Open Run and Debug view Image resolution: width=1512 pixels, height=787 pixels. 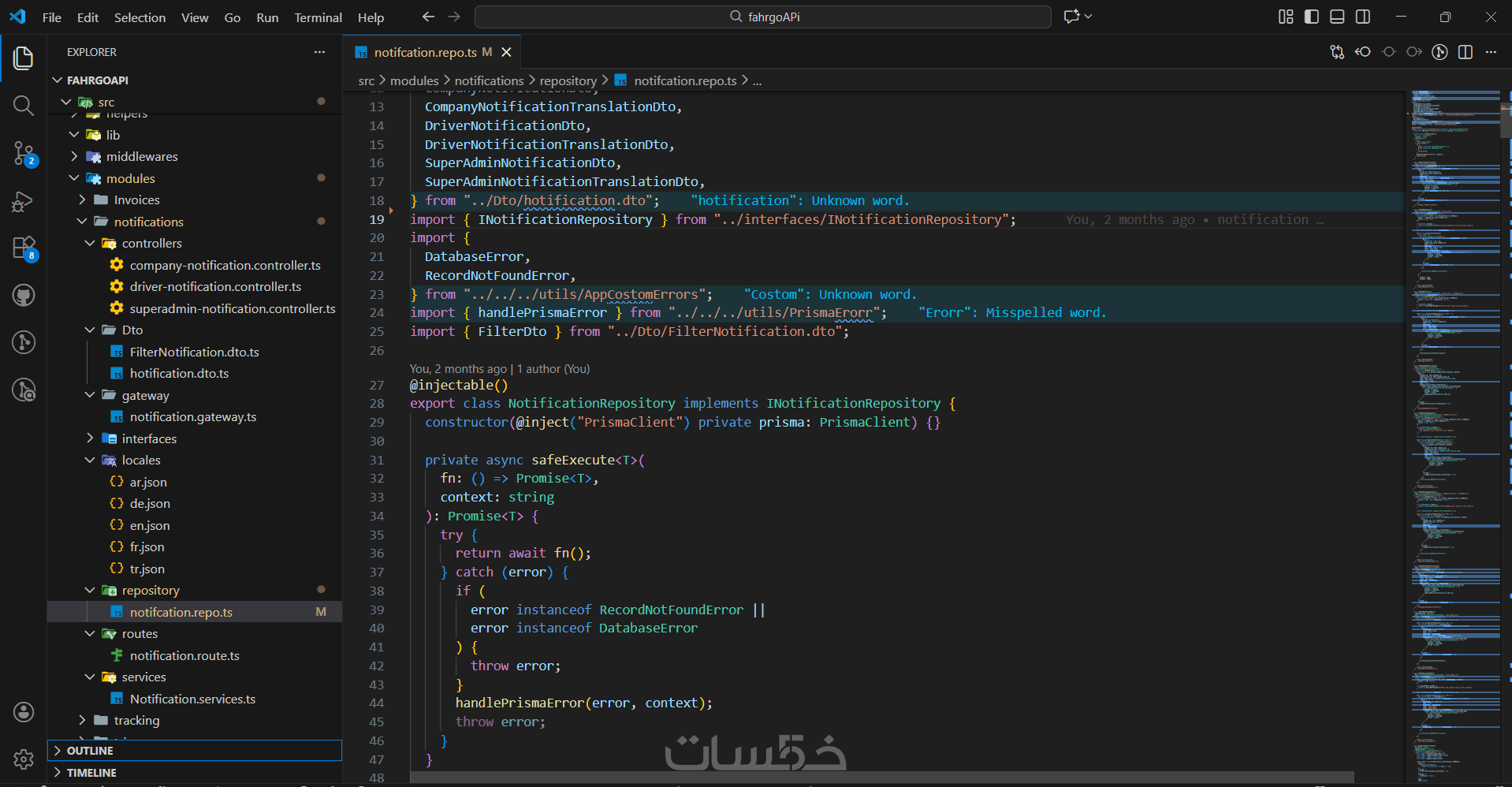24,202
